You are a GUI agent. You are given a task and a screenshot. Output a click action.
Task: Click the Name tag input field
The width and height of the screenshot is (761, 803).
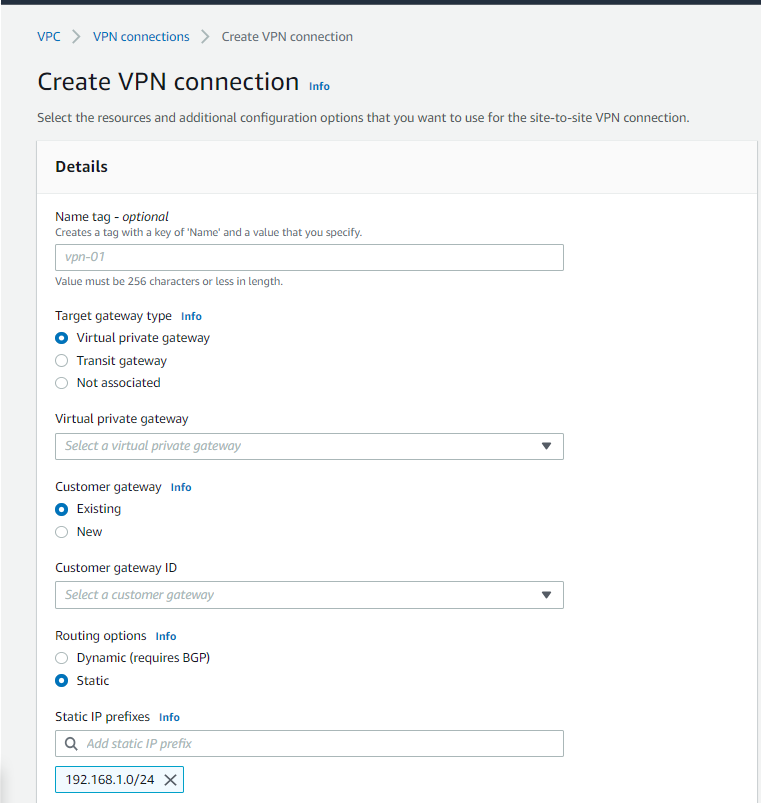(309, 258)
